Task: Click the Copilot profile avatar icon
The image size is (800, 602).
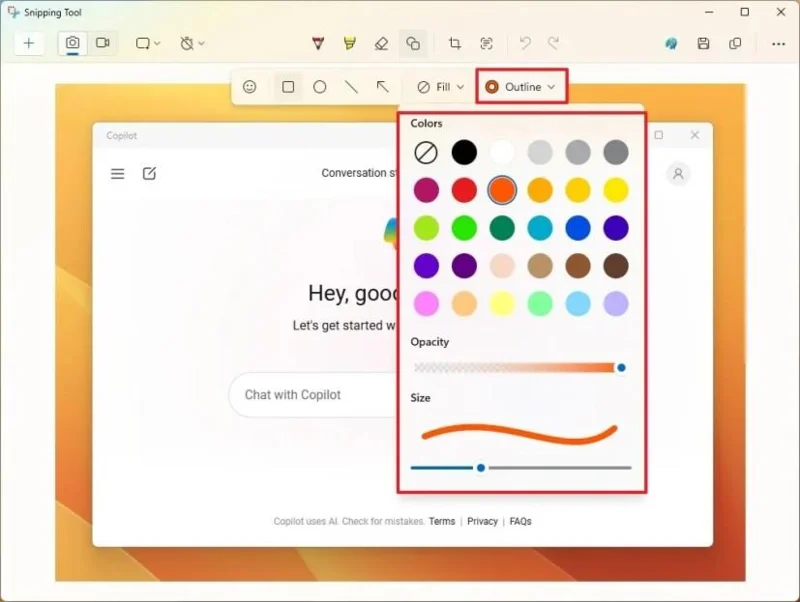Action: coord(678,174)
